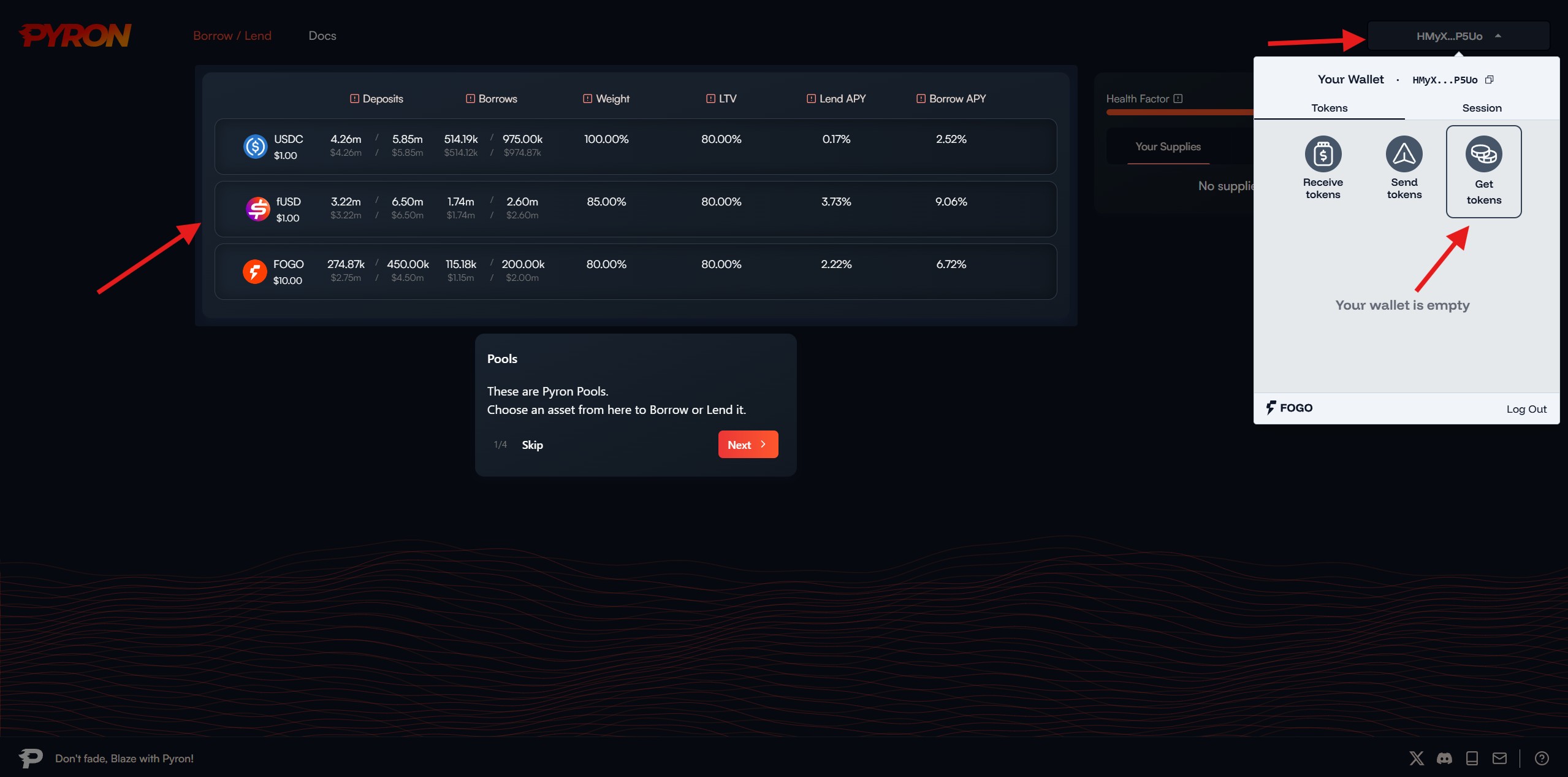Select the Tokens tab in wallet
The height and width of the screenshot is (777, 1568).
(x=1329, y=108)
